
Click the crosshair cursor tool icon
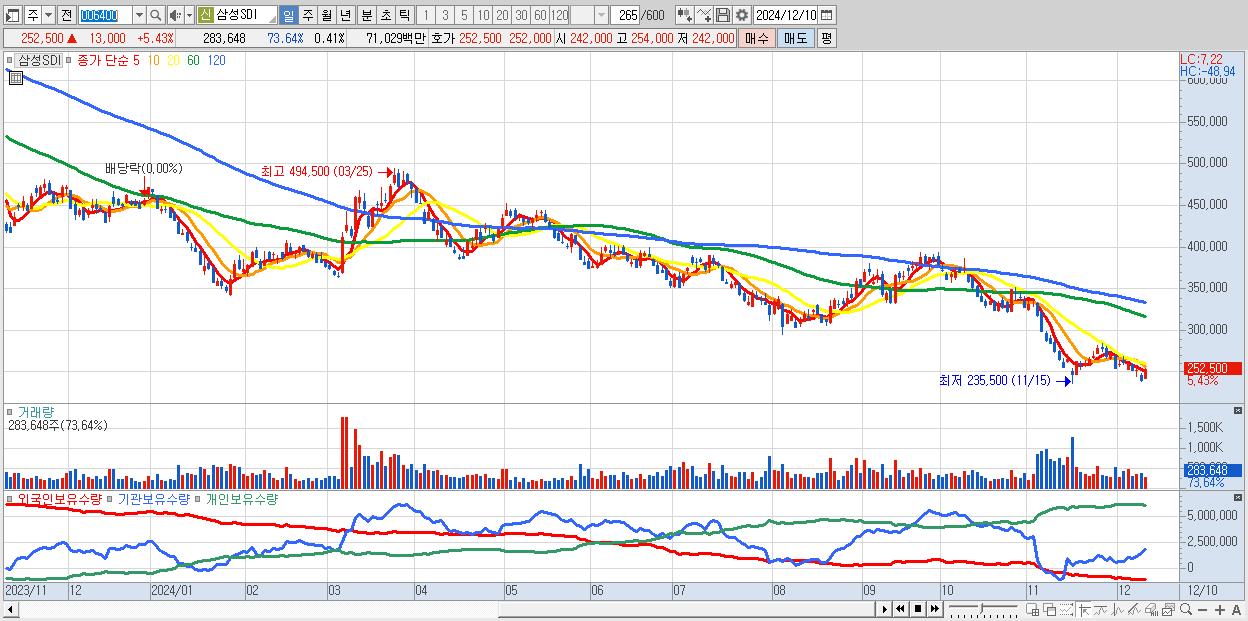(x=1084, y=609)
